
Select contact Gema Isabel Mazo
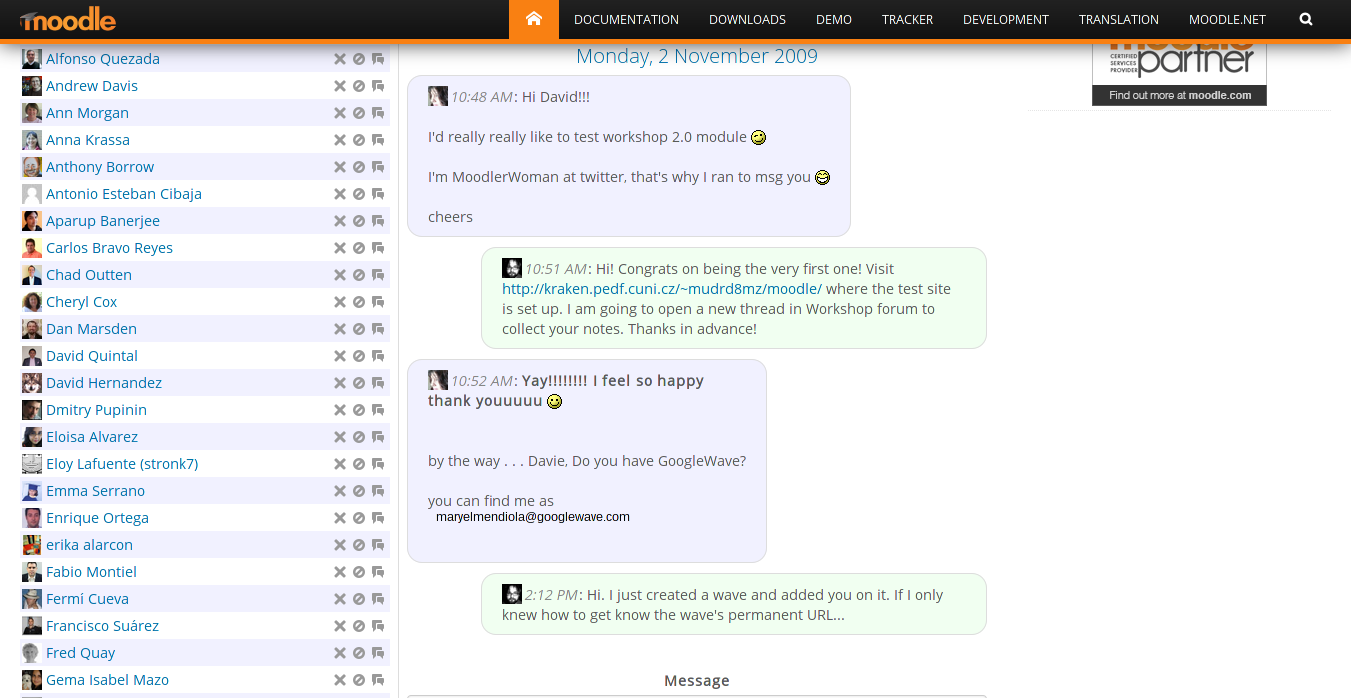pos(107,680)
